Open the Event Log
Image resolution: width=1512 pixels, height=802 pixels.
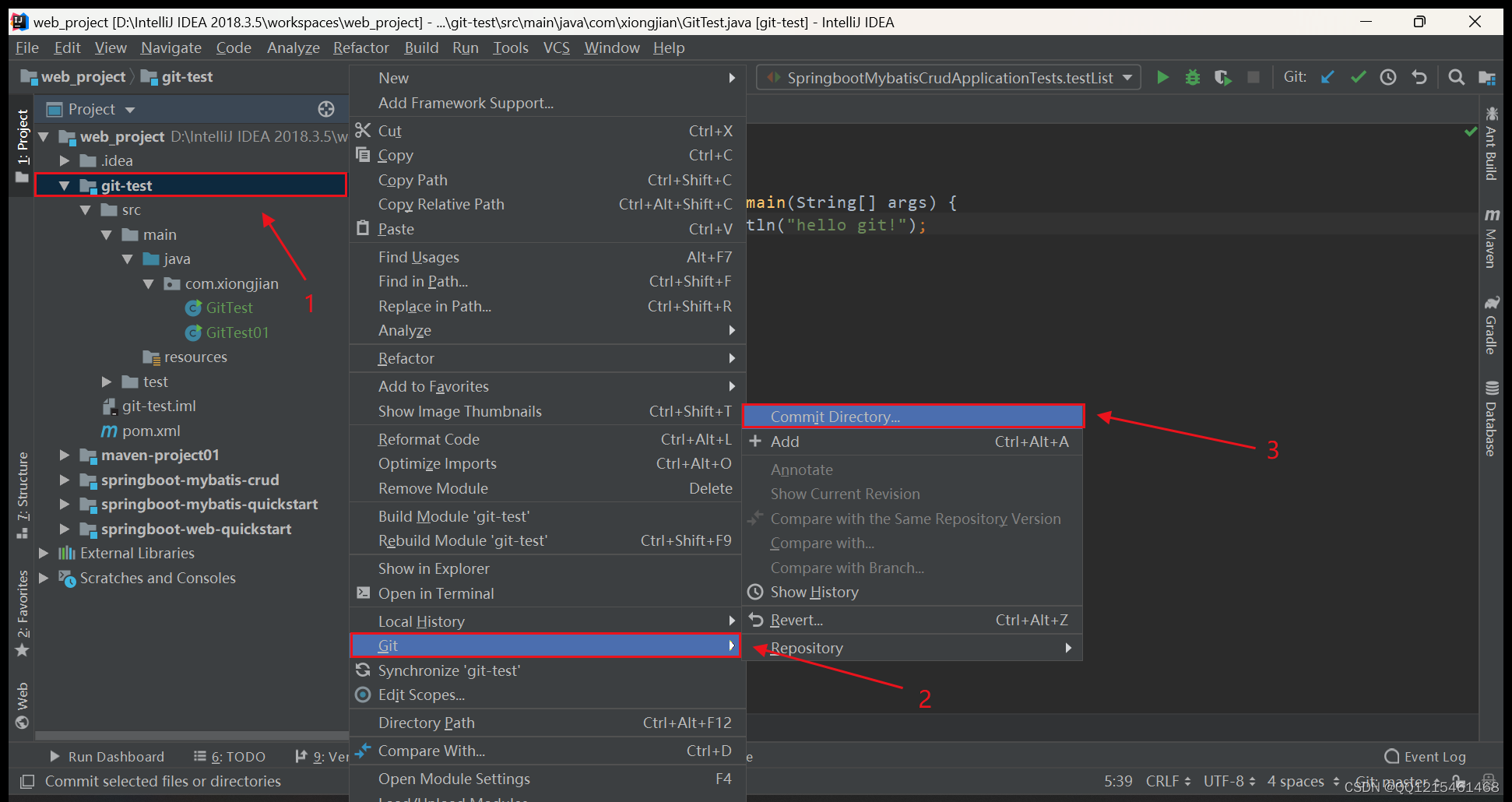pyautogui.click(x=1426, y=757)
